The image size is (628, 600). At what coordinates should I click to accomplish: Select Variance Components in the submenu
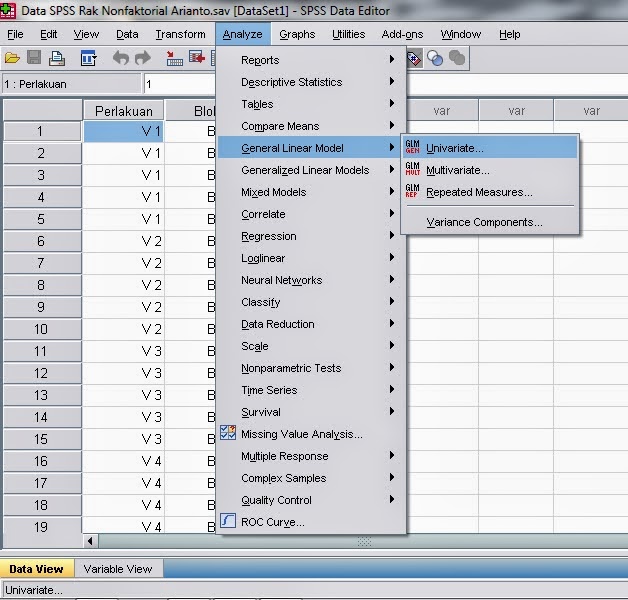(x=489, y=222)
